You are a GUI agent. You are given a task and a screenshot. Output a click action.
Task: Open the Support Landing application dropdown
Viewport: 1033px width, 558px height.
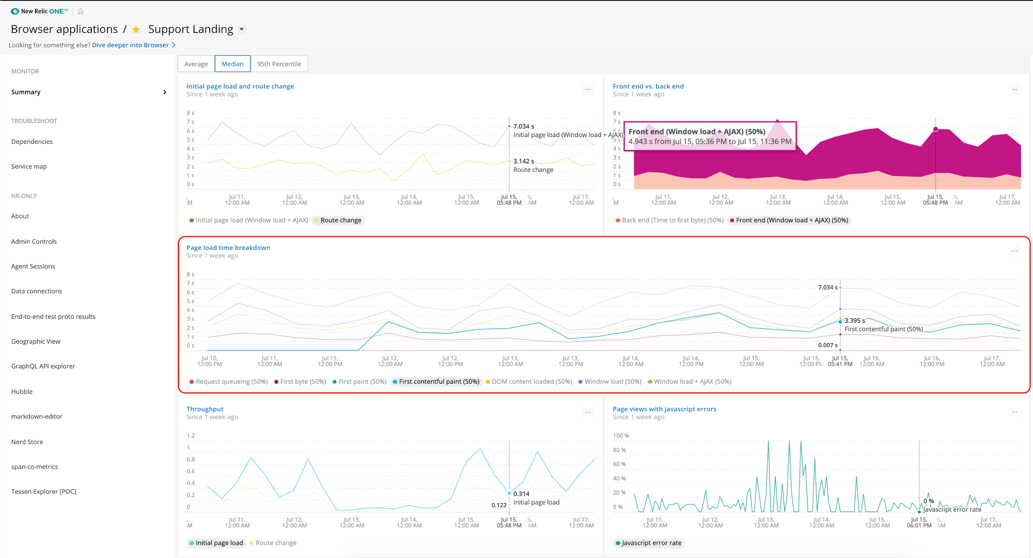click(242, 29)
